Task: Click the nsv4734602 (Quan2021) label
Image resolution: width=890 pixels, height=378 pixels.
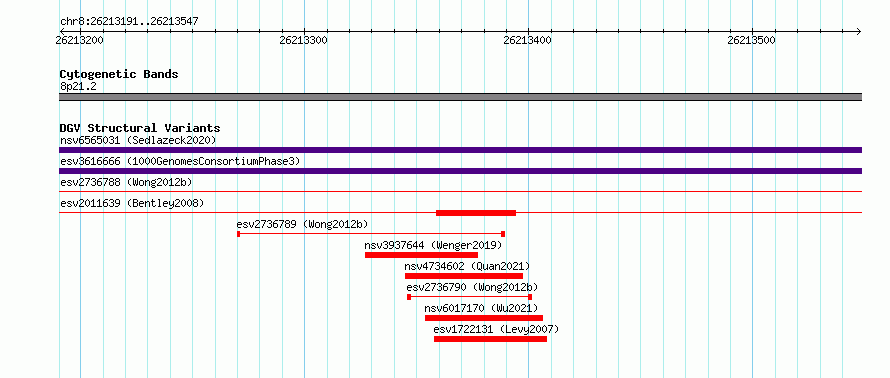Action: pos(467,266)
